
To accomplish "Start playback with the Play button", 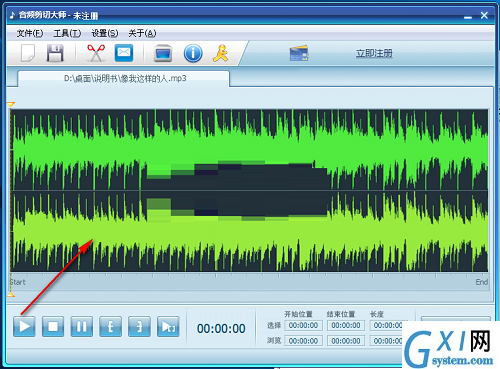I will [24, 326].
